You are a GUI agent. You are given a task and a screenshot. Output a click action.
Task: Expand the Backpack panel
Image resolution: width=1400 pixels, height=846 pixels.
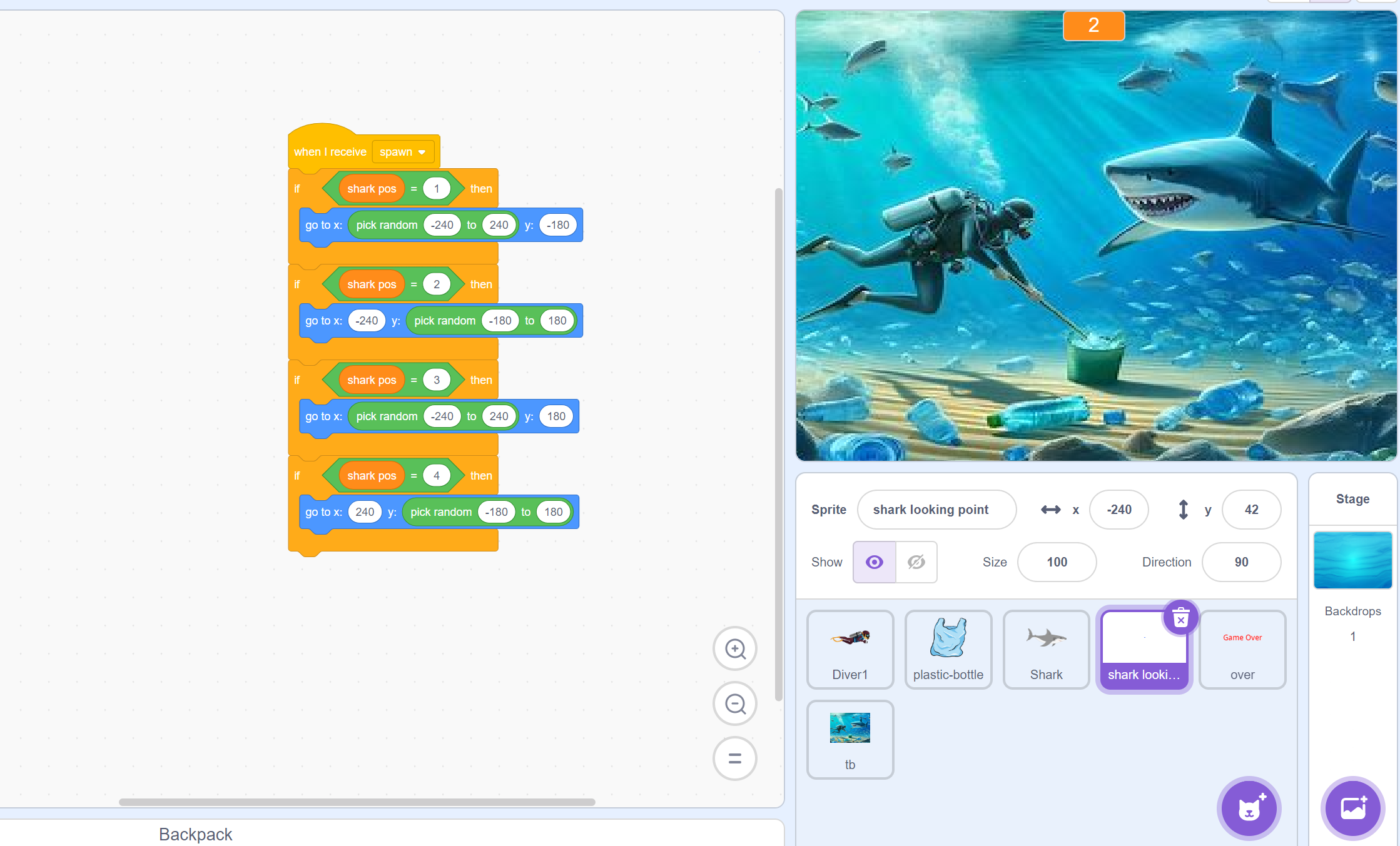tap(195, 834)
